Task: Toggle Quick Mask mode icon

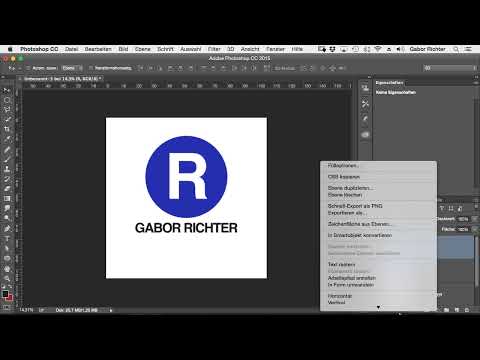Action: click(7, 307)
